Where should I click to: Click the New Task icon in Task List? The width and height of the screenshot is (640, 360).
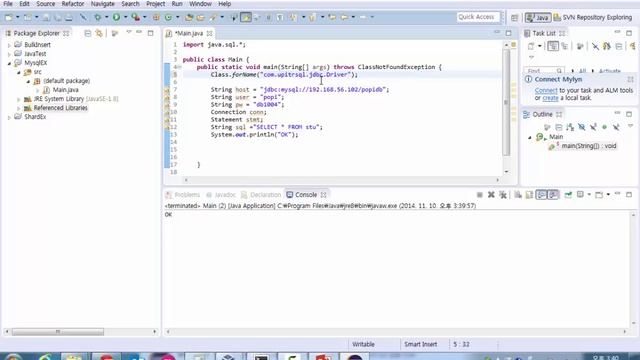531,46
